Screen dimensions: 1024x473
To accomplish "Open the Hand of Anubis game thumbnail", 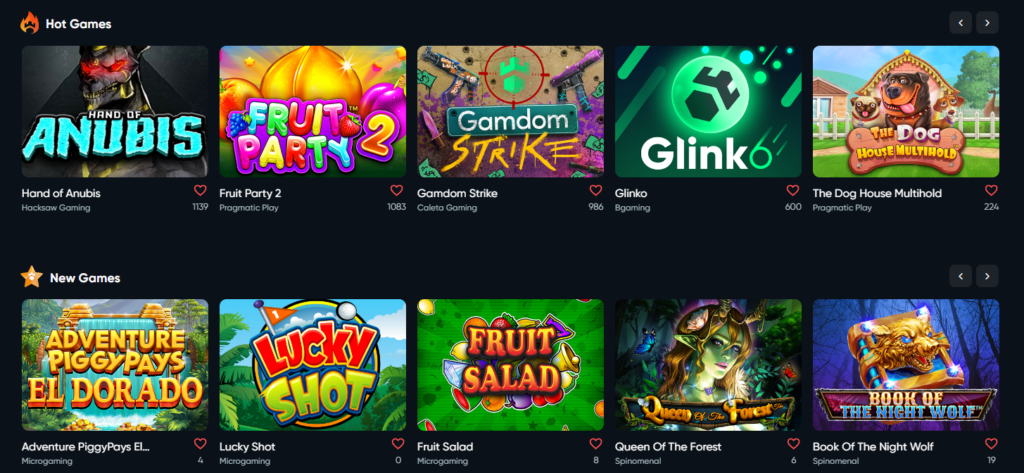I will coord(115,112).
